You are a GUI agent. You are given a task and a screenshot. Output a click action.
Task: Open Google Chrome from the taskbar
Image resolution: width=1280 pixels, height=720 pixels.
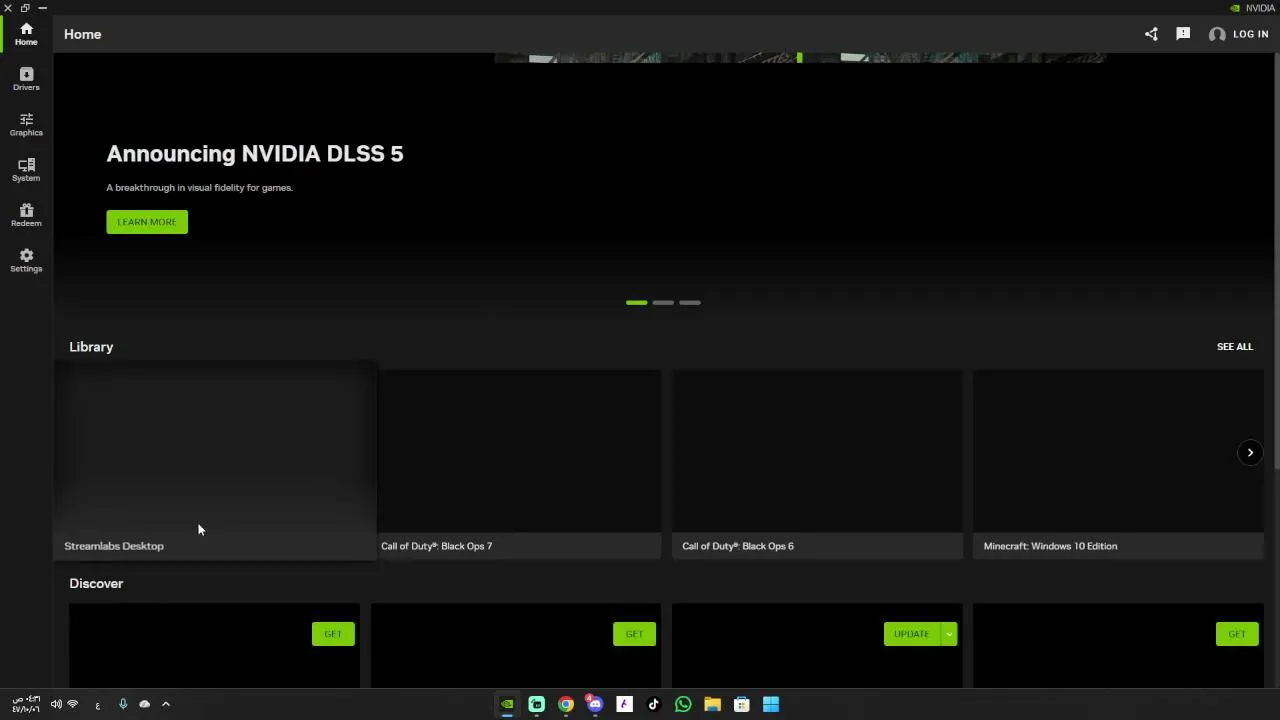pyautogui.click(x=566, y=704)
